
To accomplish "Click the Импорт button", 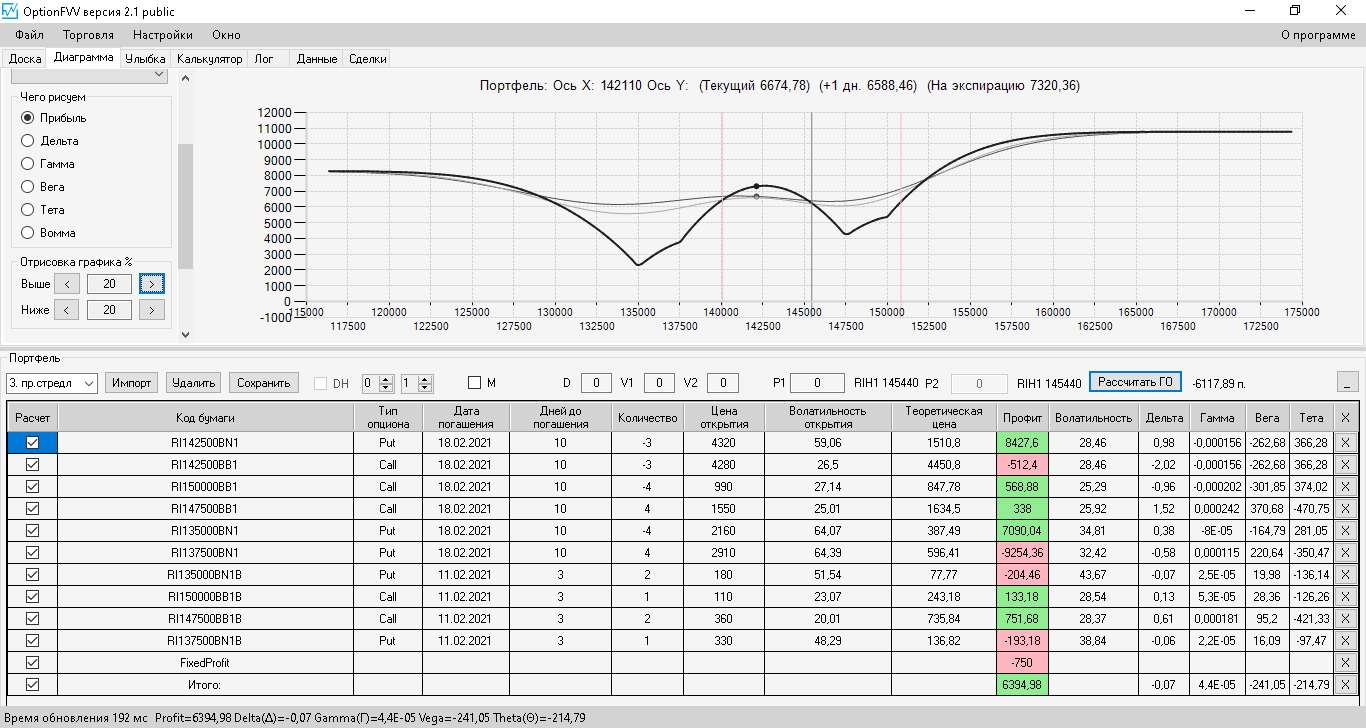I will coord(132,383).
